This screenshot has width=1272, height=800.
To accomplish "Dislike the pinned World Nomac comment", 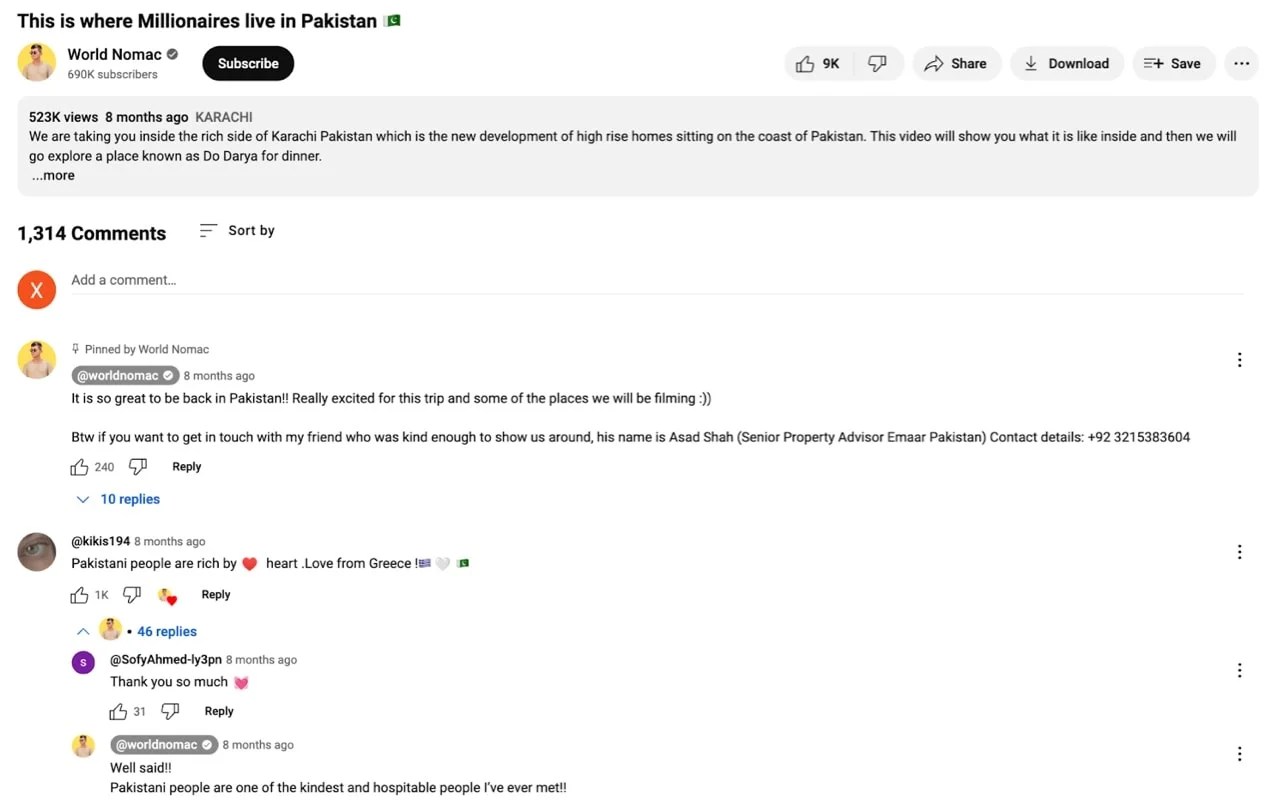I will (x=138, y=467).
